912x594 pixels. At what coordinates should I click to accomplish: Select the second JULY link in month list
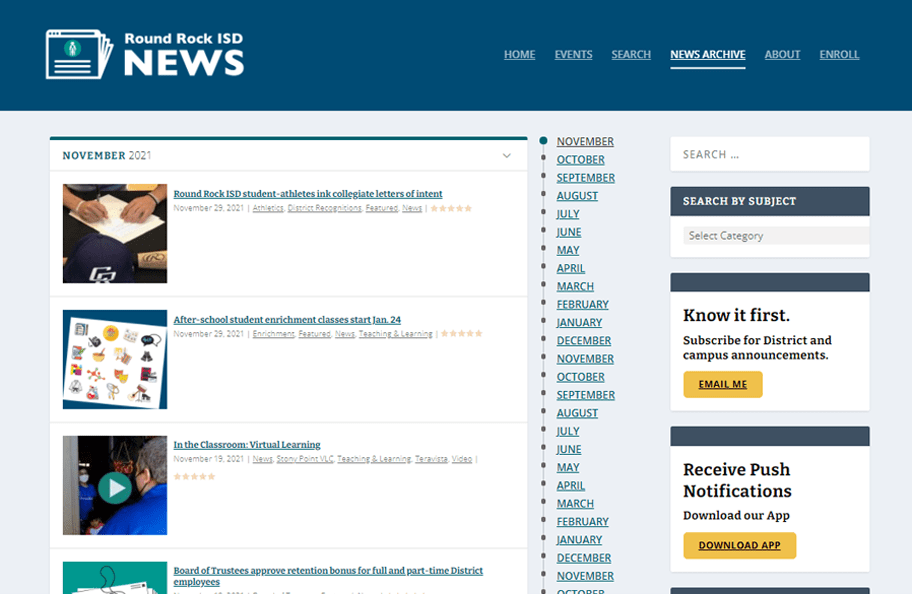click(568, 431)
